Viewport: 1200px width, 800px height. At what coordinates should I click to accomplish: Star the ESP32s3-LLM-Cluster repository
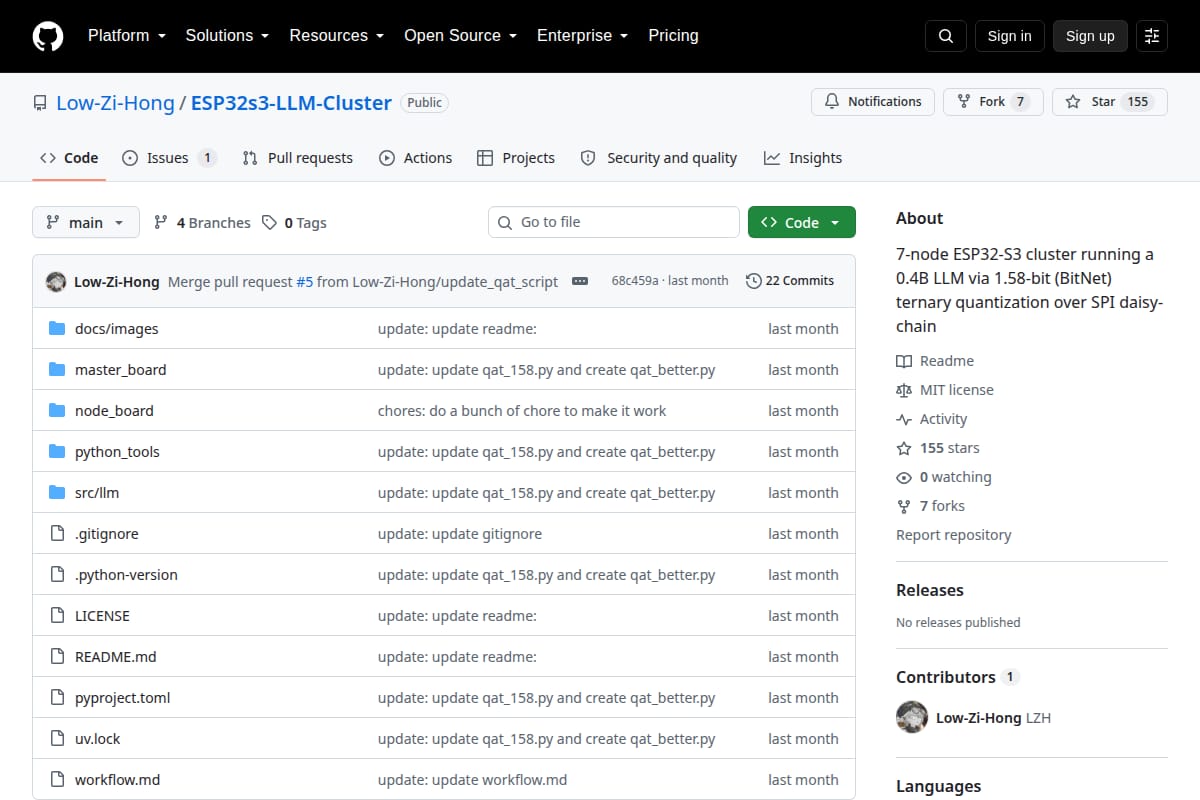click(x=1110, y=102)
